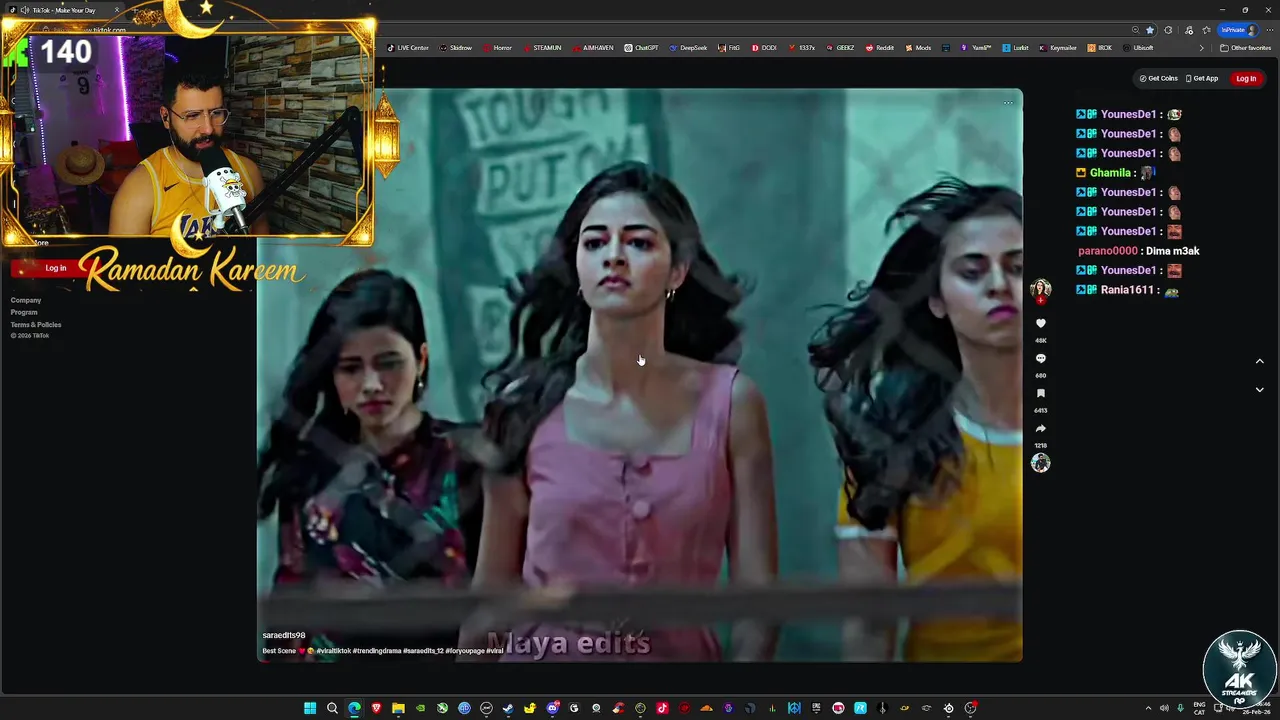Open the Skidrow bookmark
Image resolution: width=1280 pixels, height=720 pixels.
point(455,48)
